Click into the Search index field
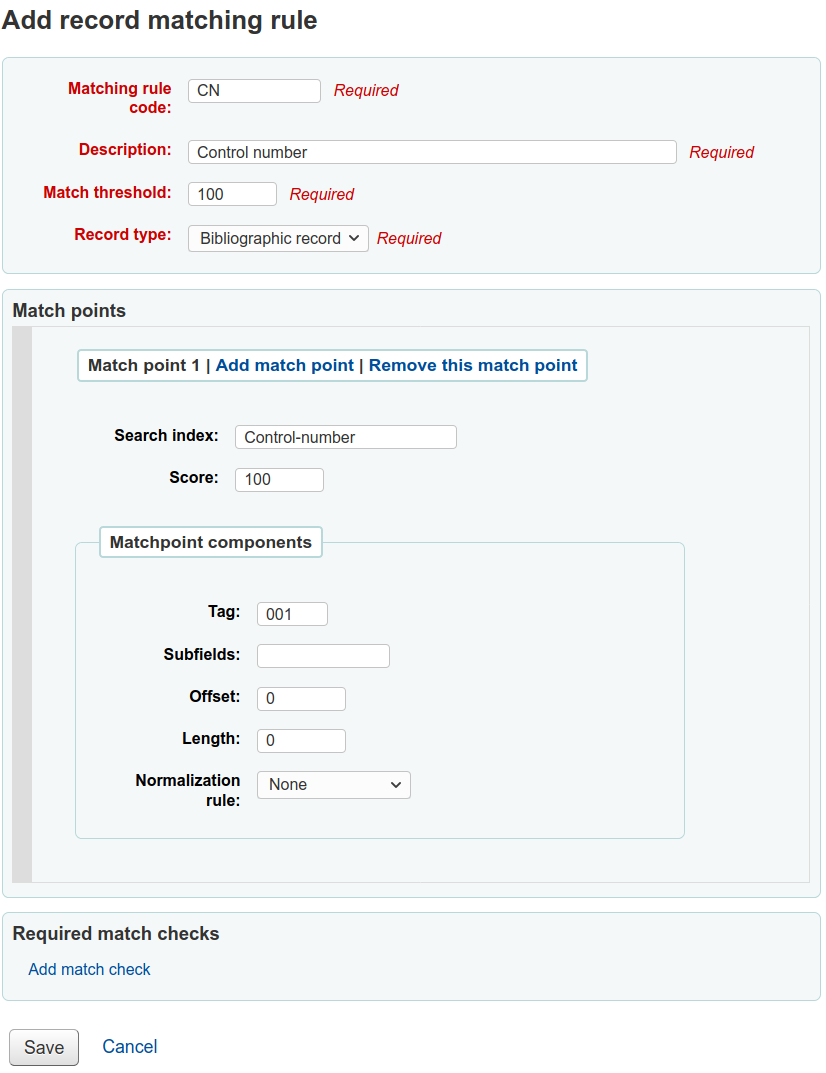This screenshot has width=826, height=1073. point(345,437)
